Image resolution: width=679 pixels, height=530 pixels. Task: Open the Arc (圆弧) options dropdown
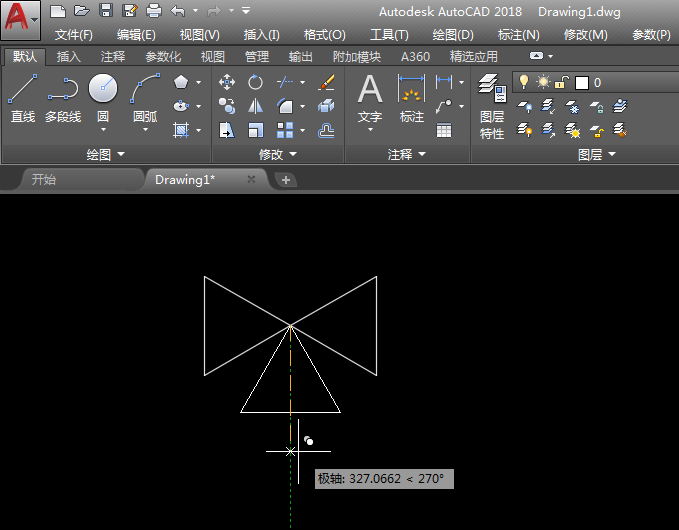point(145,130)
